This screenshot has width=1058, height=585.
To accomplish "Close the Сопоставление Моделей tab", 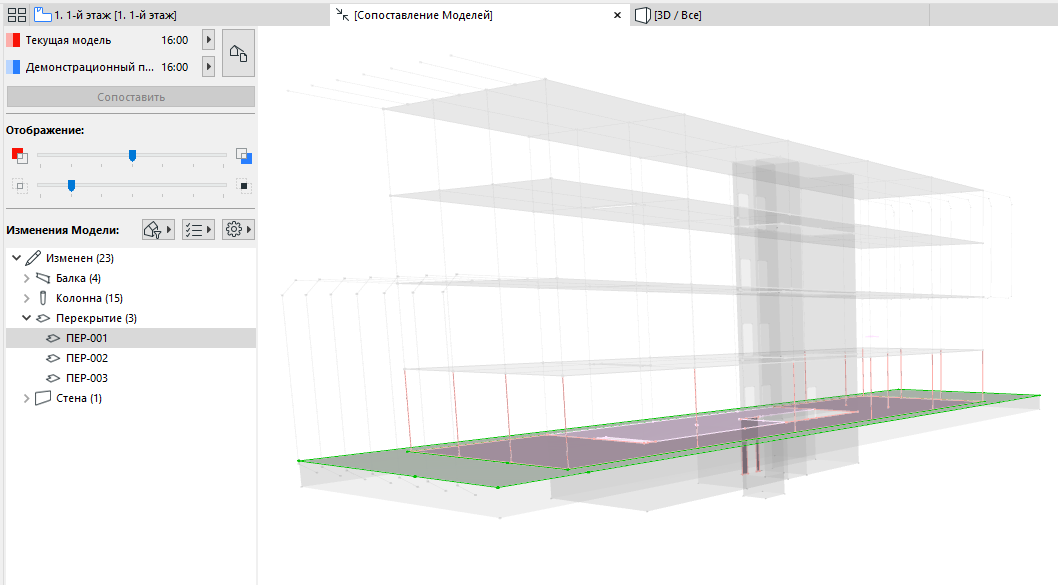I will [617, 15].
